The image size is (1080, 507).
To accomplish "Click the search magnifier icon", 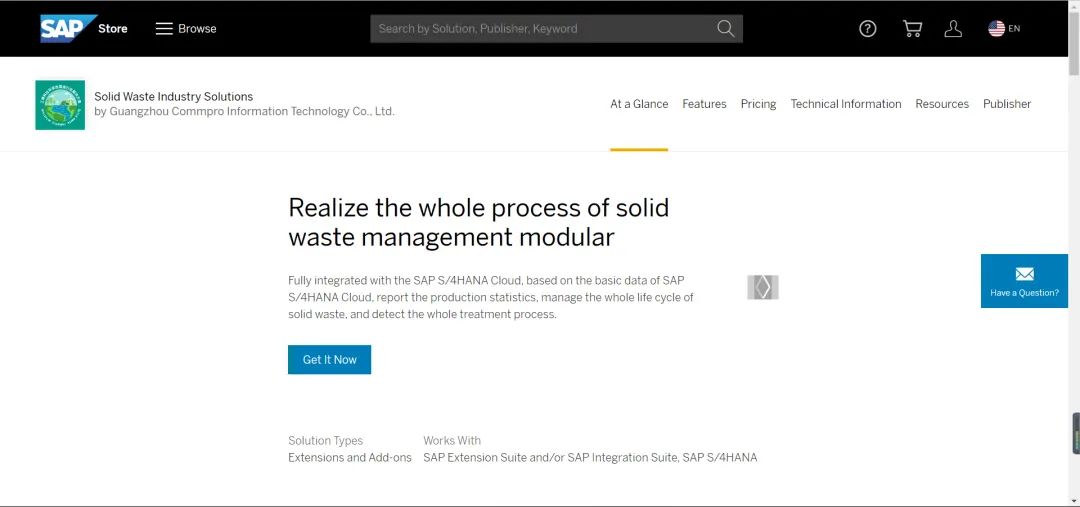I will pos(725,28).
